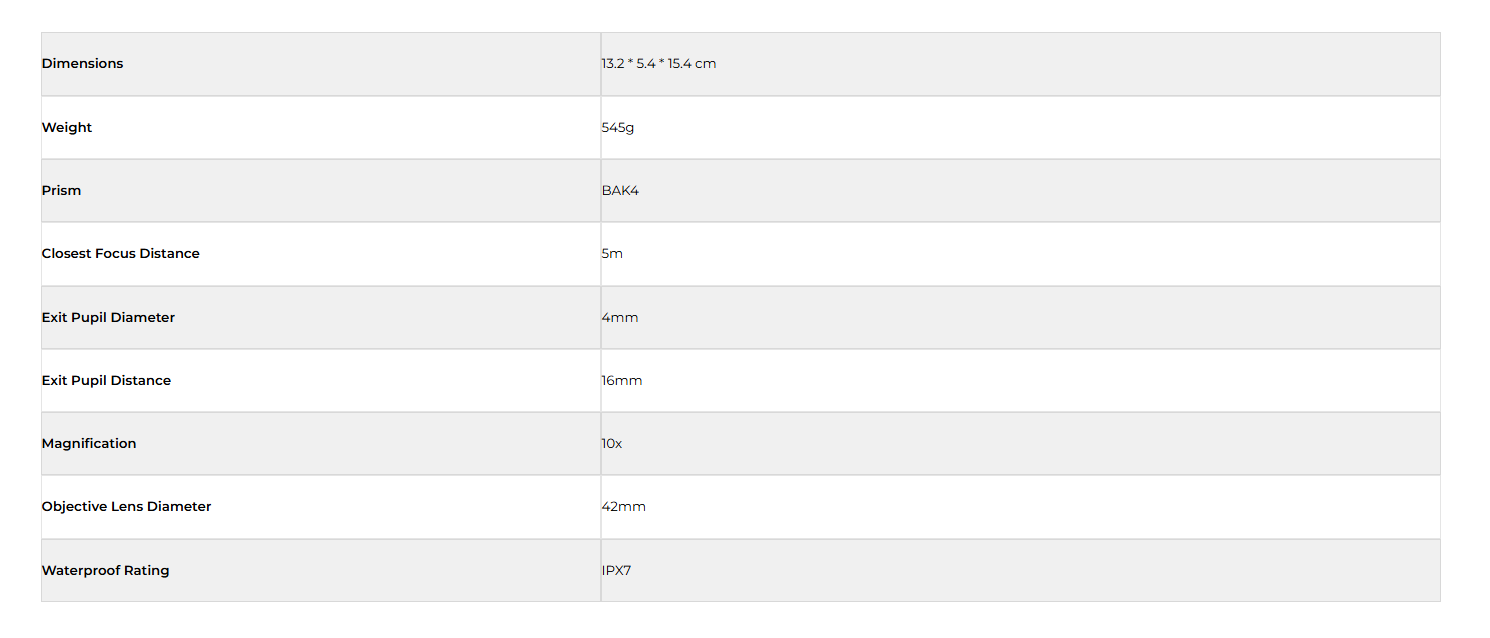Screen dimensions: 1490x638
Task: Select the IPX7 rating value
Action: (x=617, y=571)
